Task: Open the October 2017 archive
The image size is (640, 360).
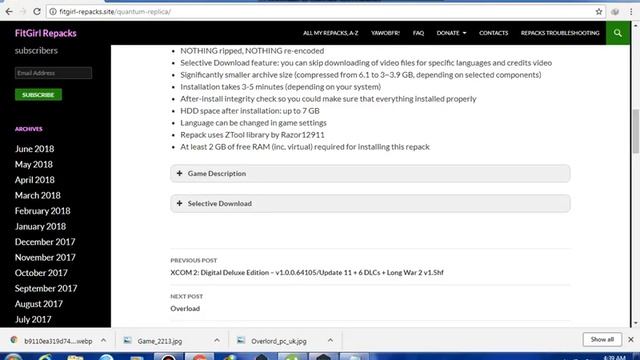Action: [41, 273]
